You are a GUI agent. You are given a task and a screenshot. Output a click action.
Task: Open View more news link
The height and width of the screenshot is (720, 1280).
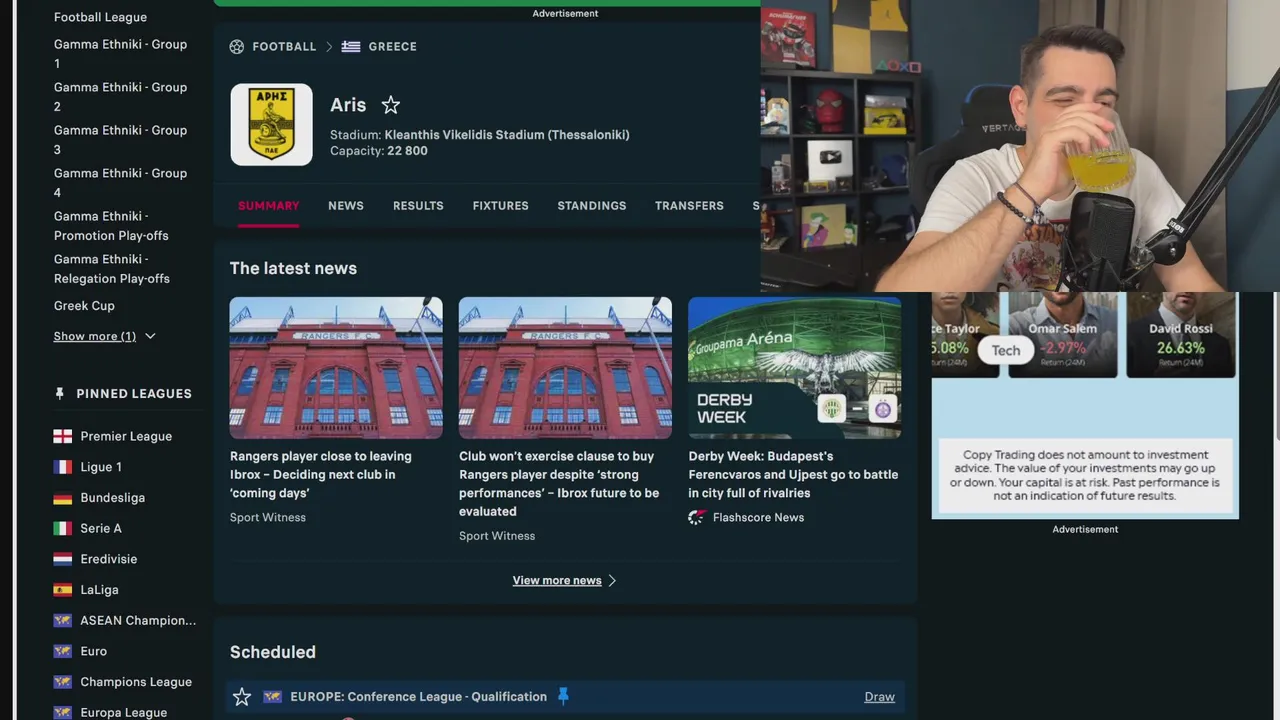[x=557, y=580]
